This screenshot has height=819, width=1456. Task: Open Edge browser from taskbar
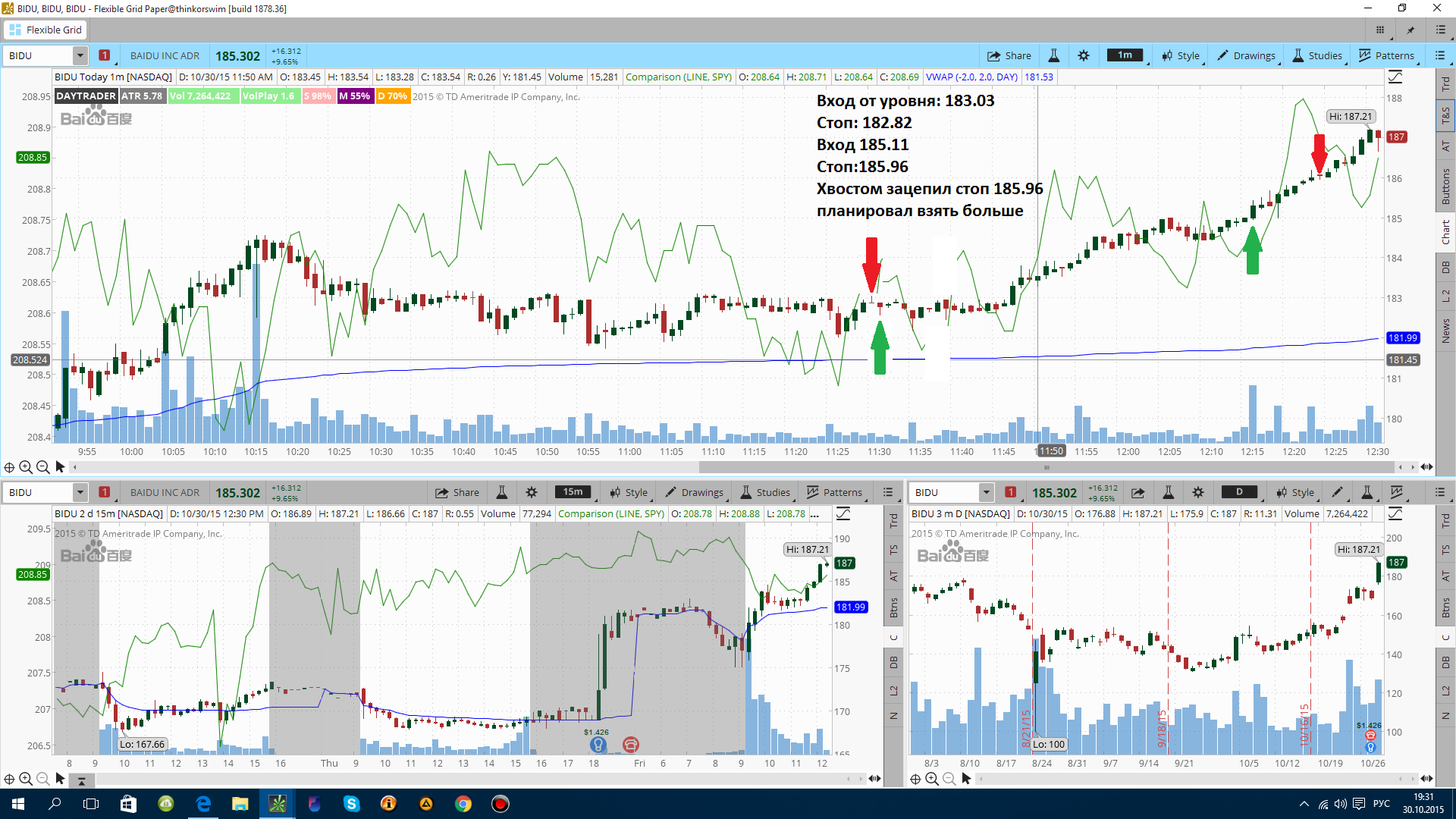[x=203, y=804]
